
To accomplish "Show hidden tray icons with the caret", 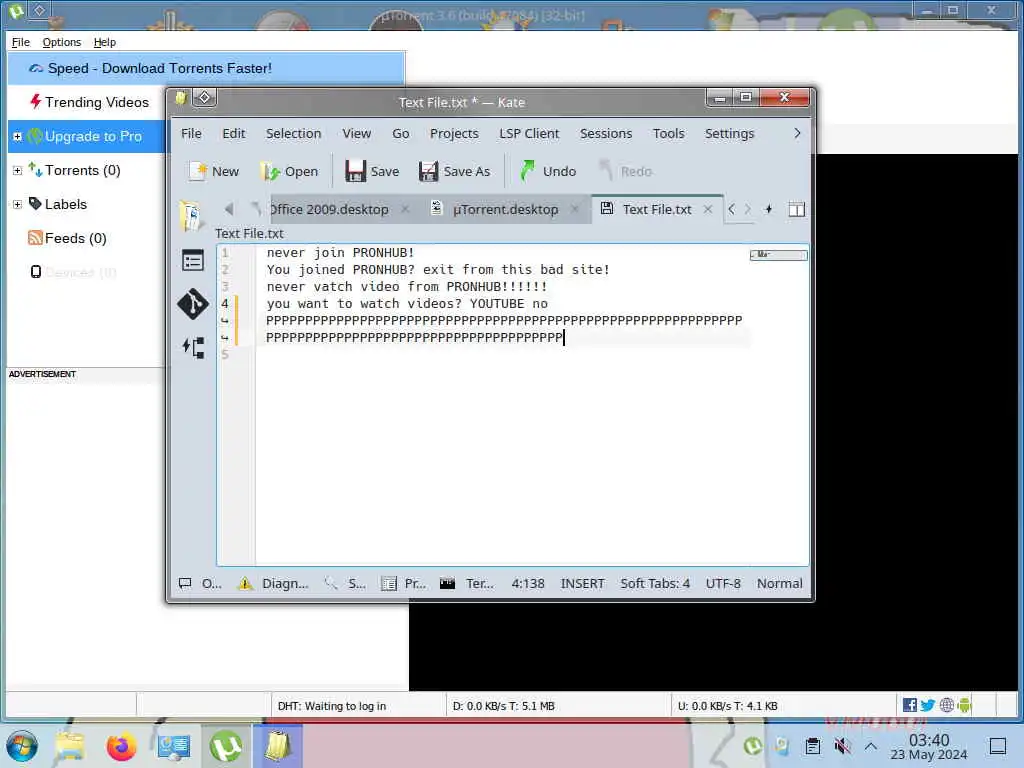I will tap(871, 746).
